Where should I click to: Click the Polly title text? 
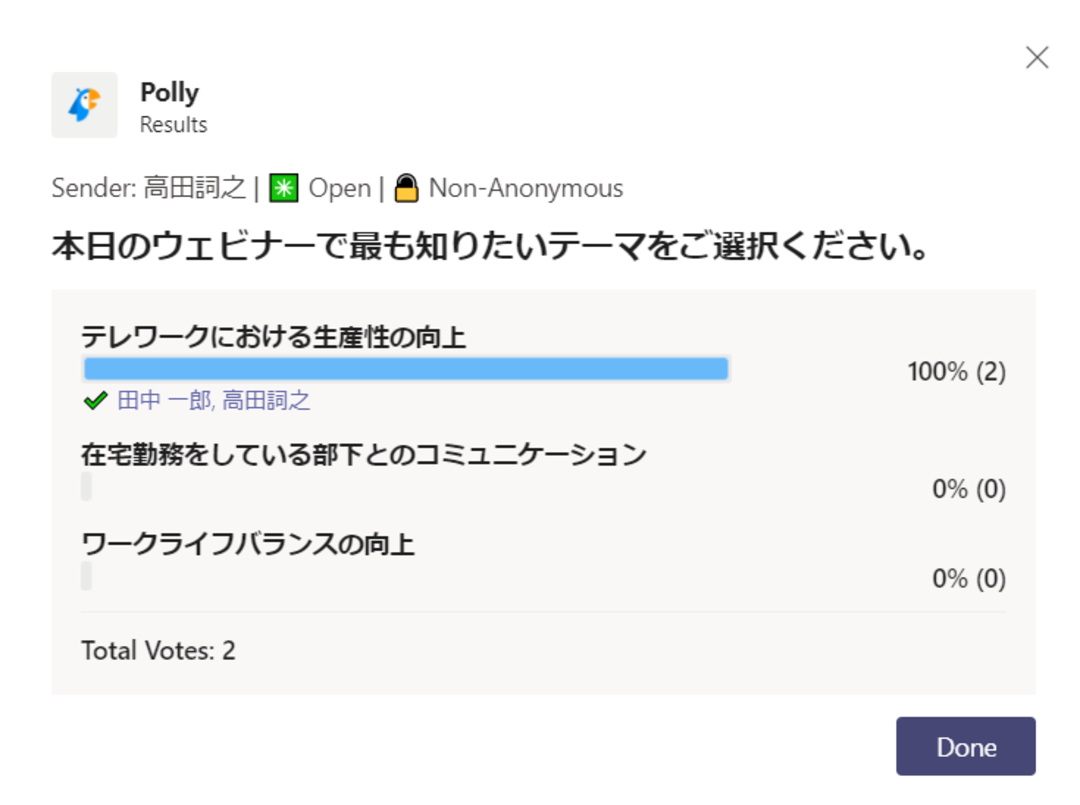pyautogui.click(x=169, y=92)
